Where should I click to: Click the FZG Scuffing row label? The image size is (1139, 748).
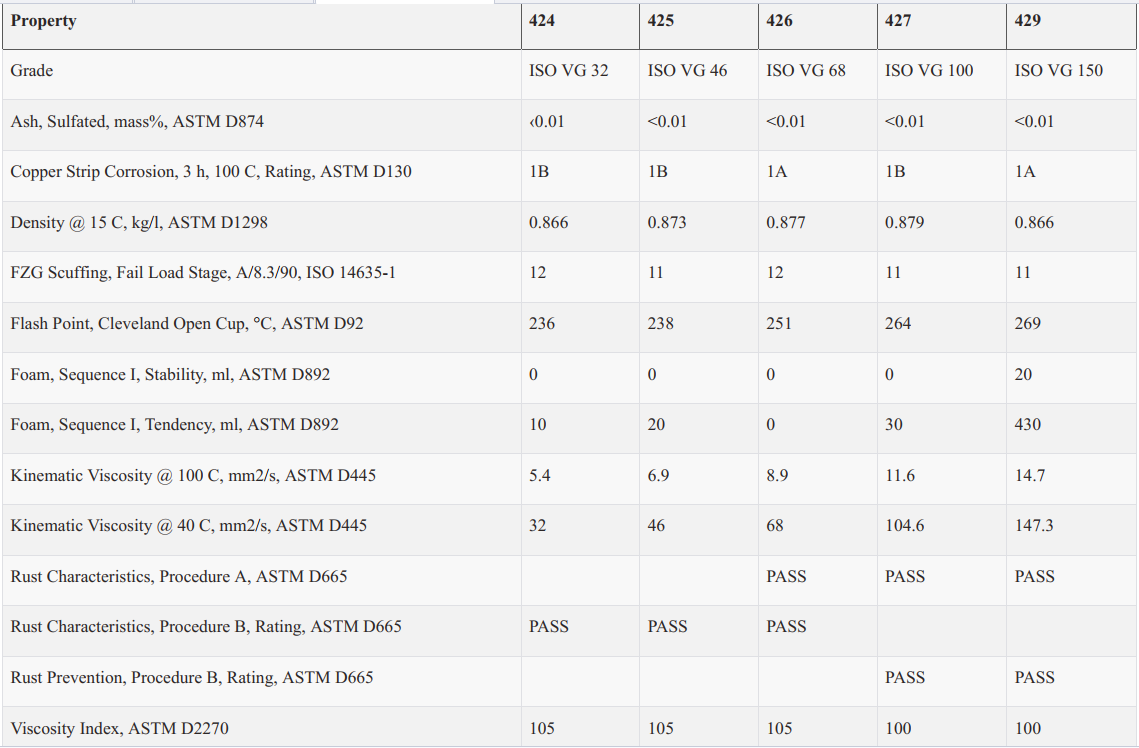(x=203, y=273)
